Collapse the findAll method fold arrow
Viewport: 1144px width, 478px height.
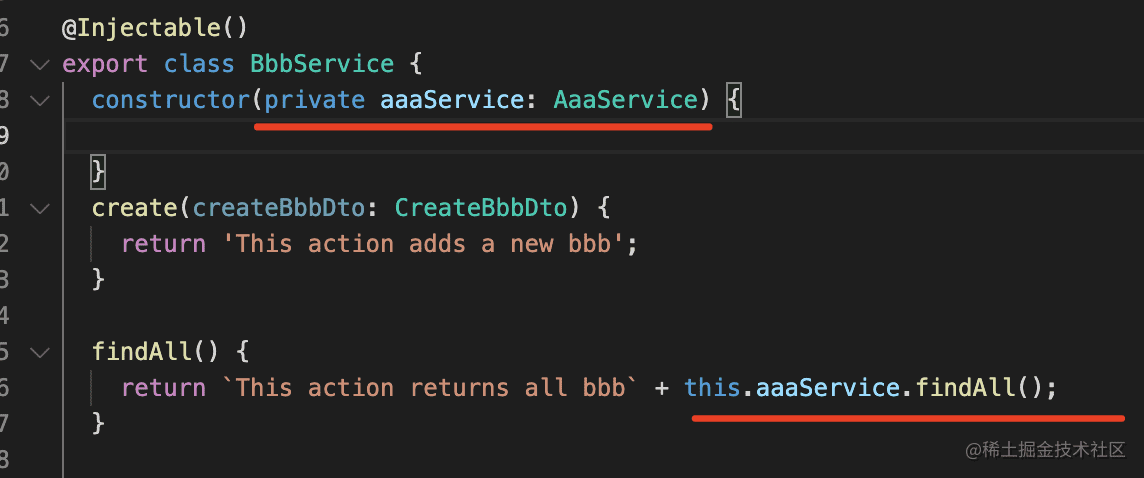[x=39, y=352]
